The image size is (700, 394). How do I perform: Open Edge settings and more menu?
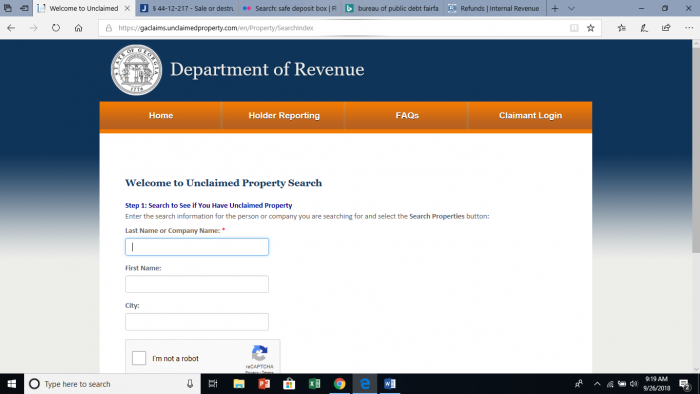tap(689, 28)
